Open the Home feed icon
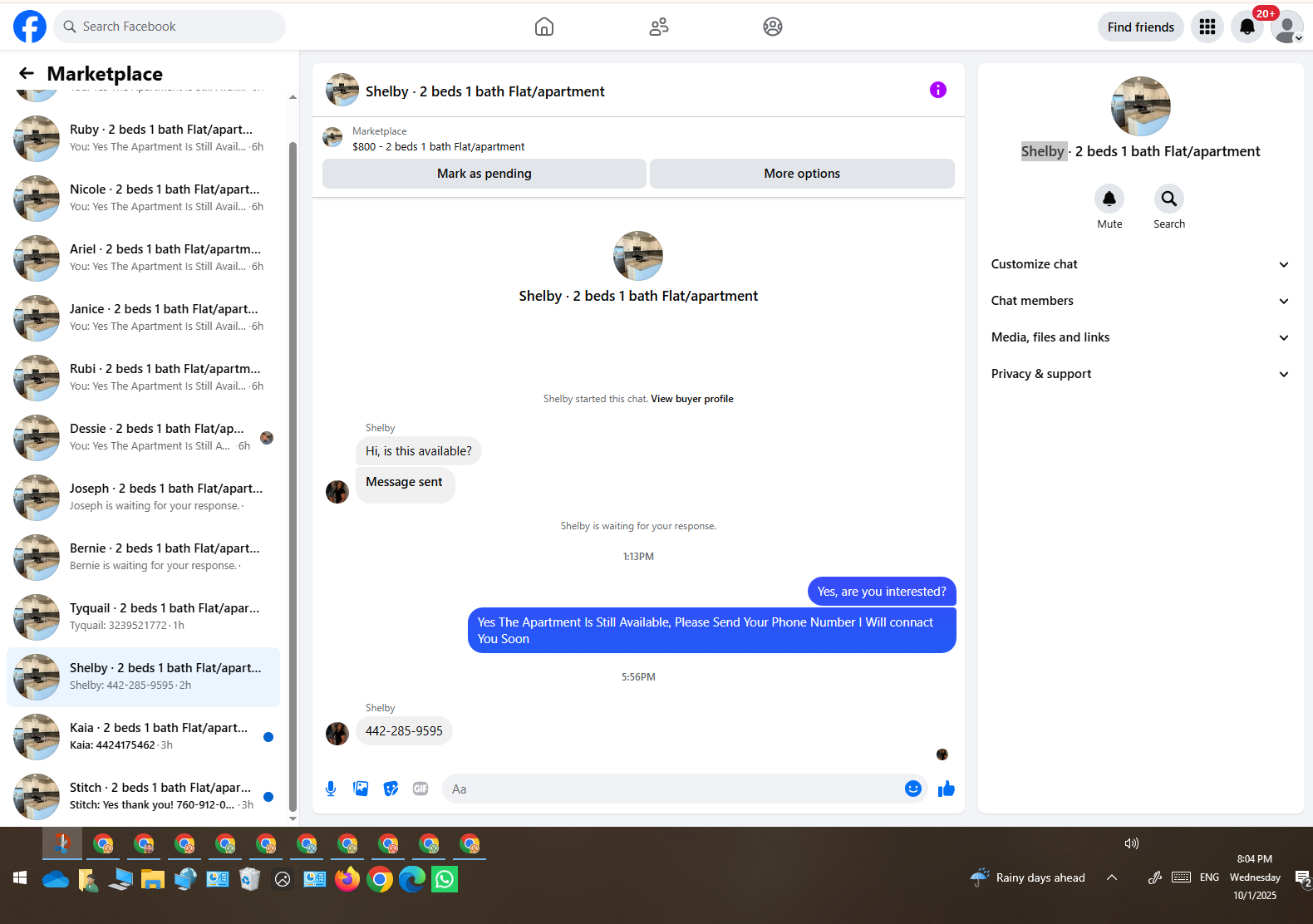 (544, 27)
